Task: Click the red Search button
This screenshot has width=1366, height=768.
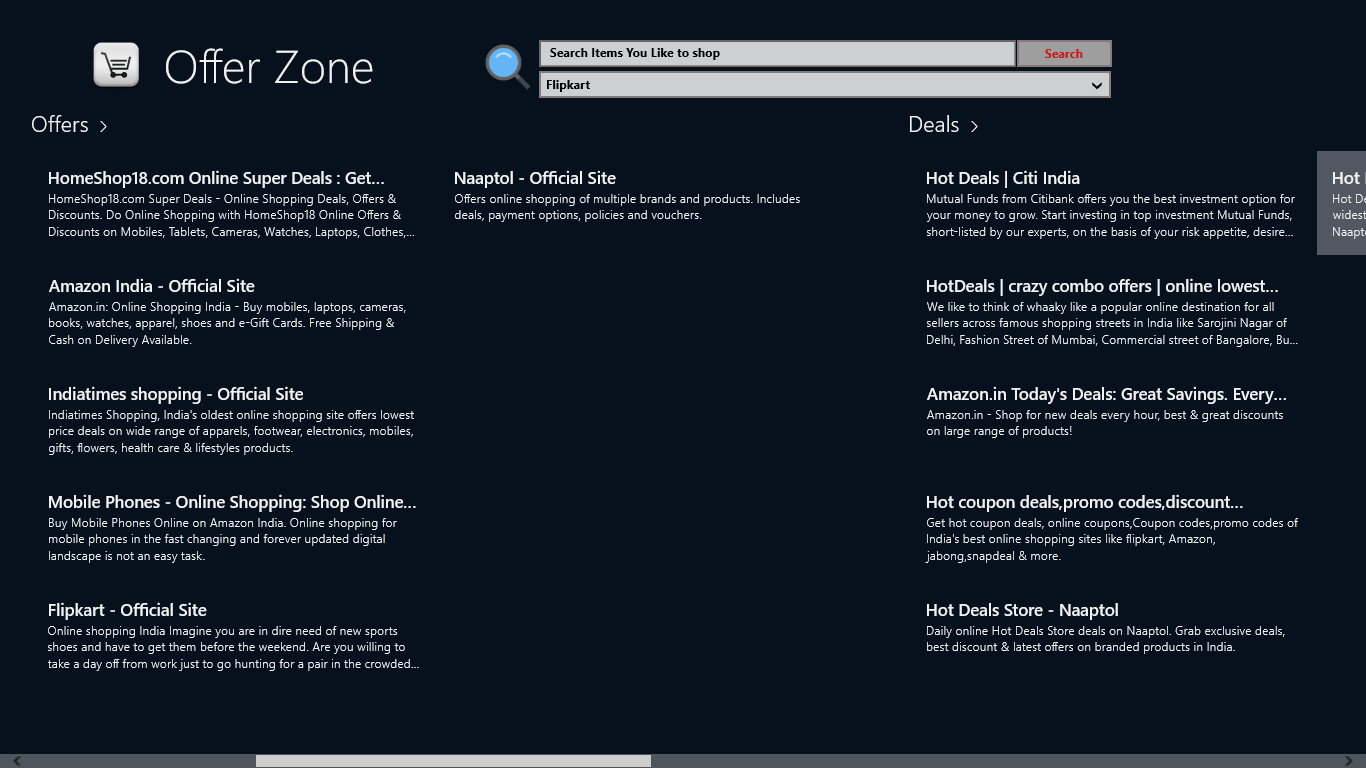Action: coord(1063,53)
